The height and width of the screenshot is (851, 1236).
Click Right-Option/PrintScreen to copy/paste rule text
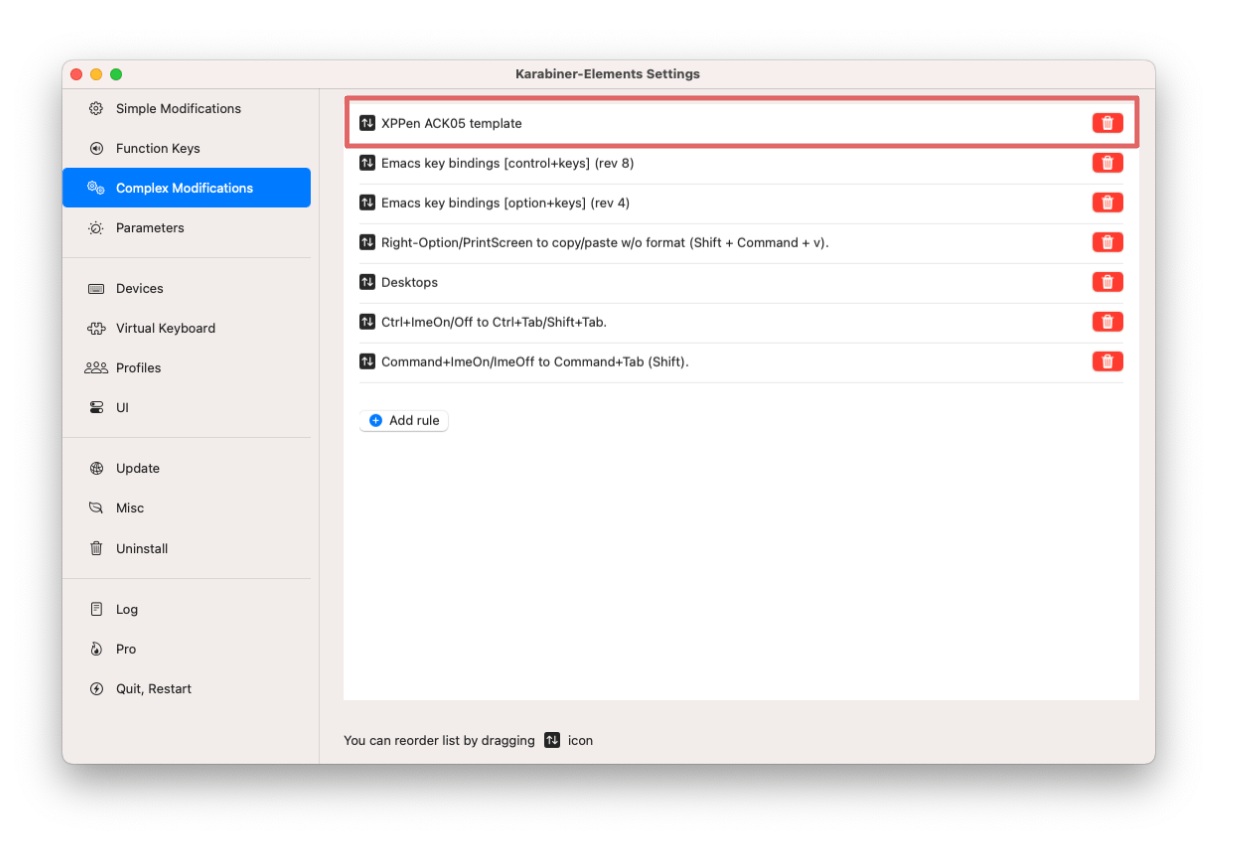pos(605,242)
